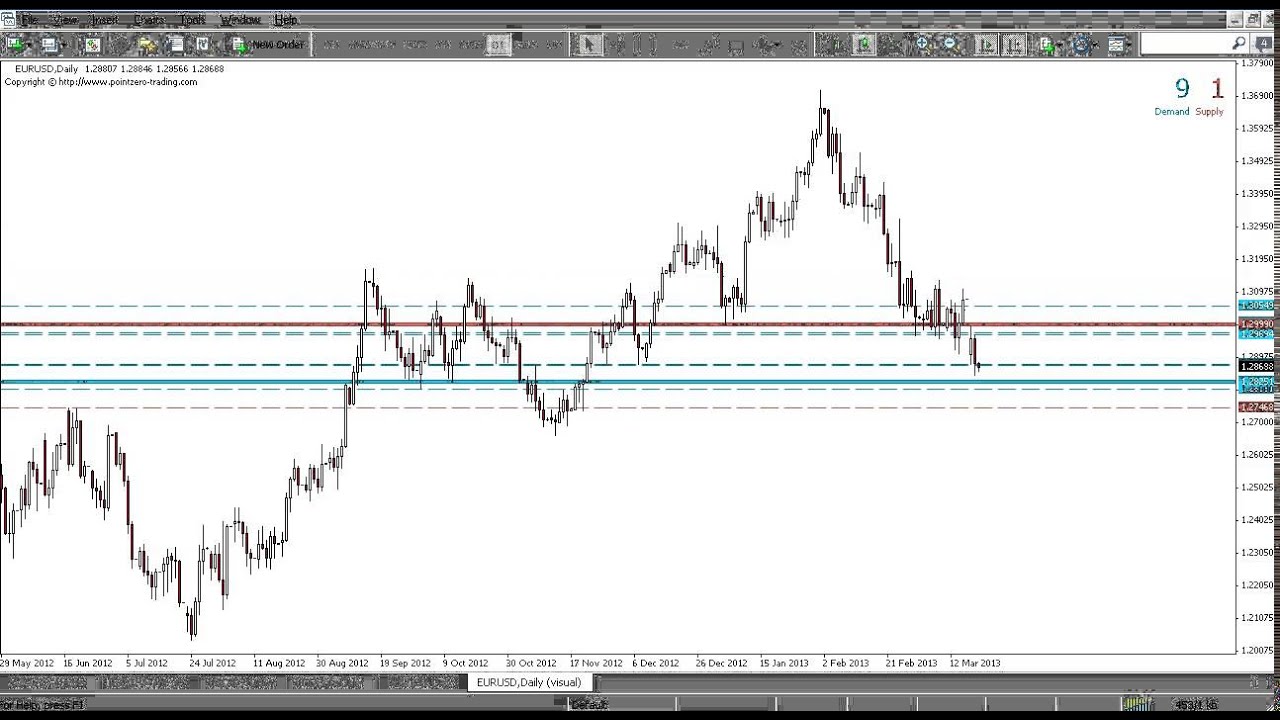Click the Supply count 1
The width and height of the screenshot is (1280, 720).
click(x=1217, y=89)
